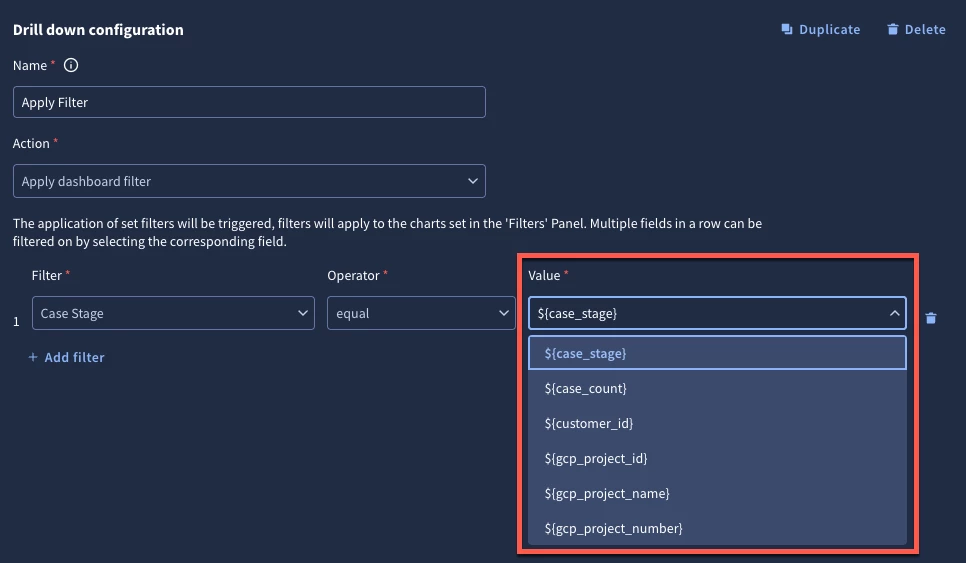Click the Delete button label
The width and height of the screenshot is (966, 563).
pos(925,29)
